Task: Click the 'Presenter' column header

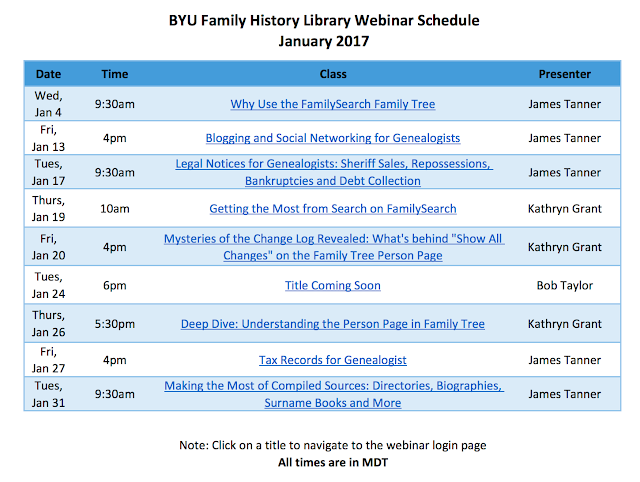Action: point(564,74)
